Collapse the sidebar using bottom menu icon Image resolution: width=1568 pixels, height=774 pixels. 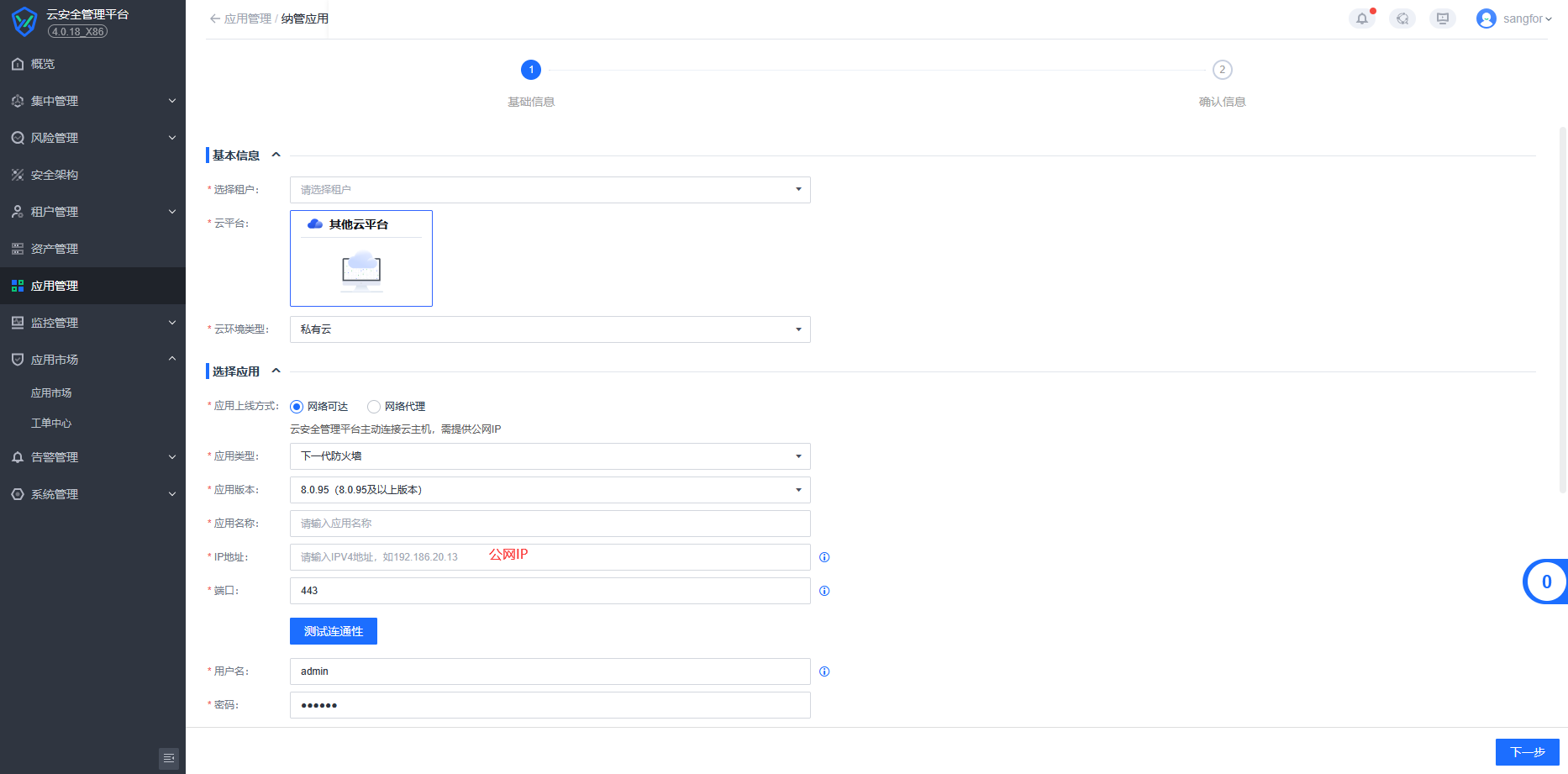(x=169, y=758)
